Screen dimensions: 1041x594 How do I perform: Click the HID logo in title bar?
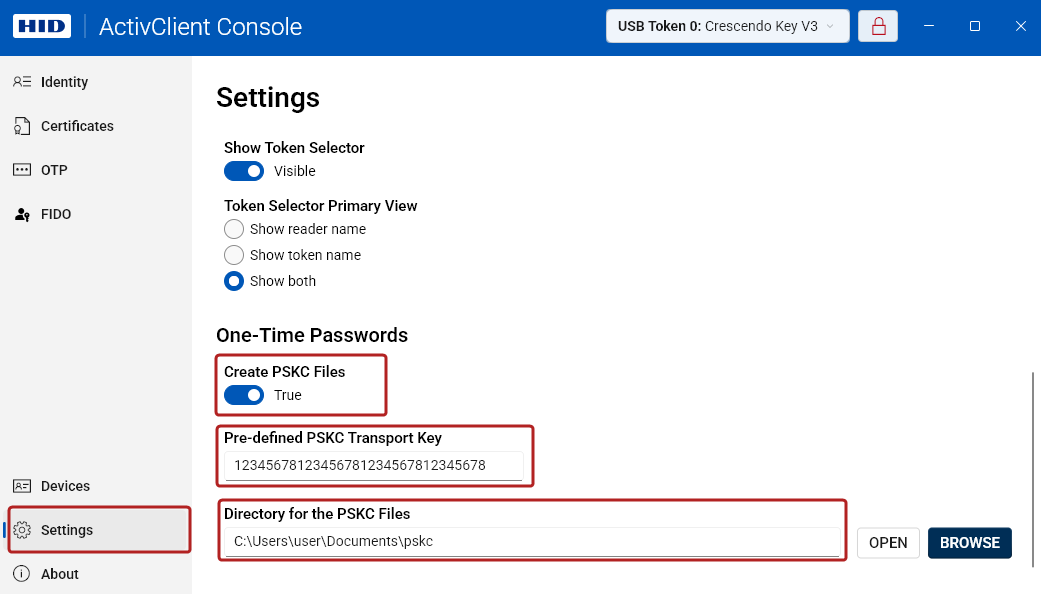tap(40, 27)
